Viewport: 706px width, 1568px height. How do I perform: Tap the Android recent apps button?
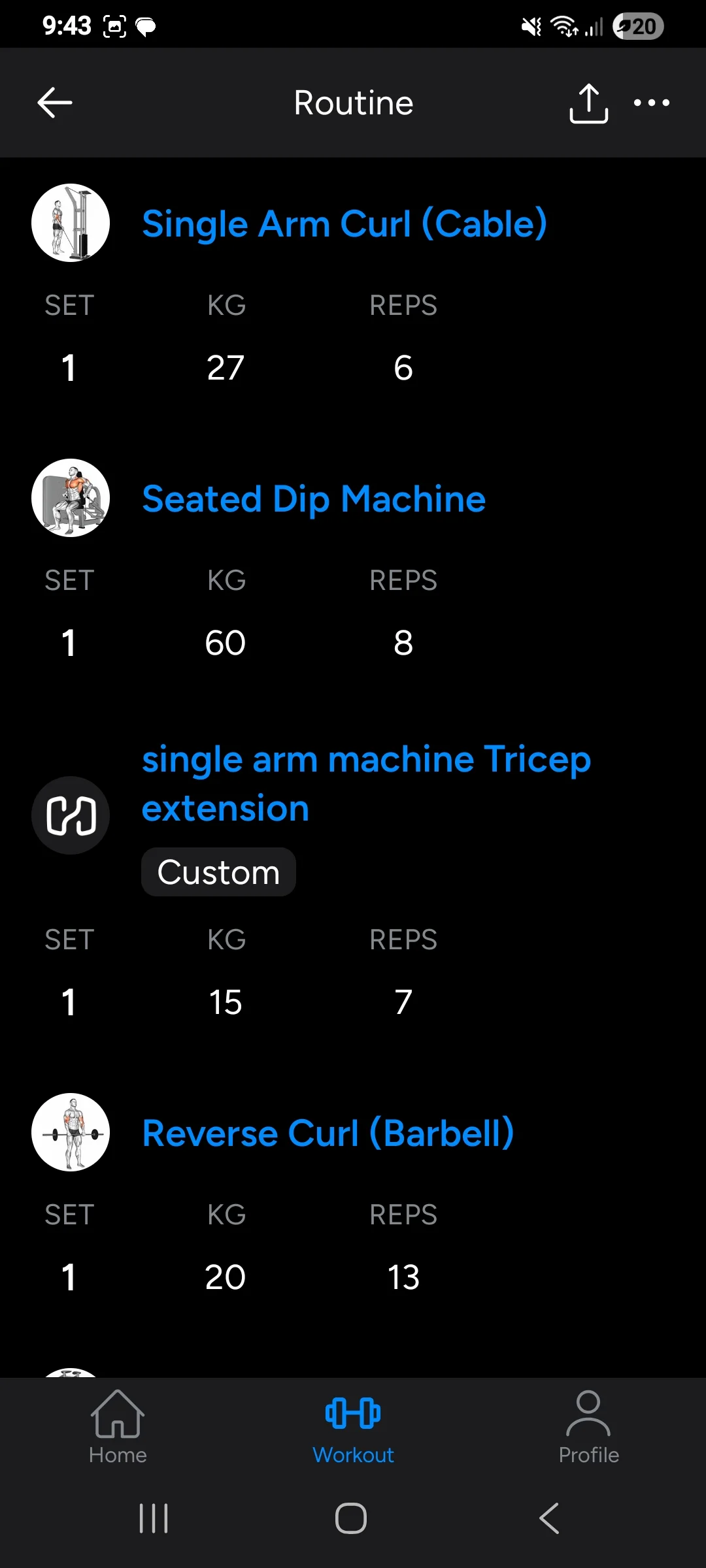[x=154, y=1518]
